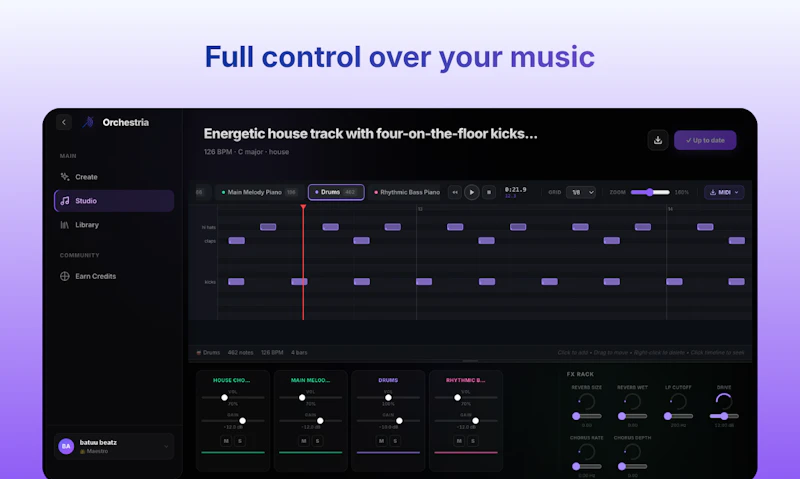Select the first kicks note
The height and width of the screenshot is (479, 800).
point(236,282)
